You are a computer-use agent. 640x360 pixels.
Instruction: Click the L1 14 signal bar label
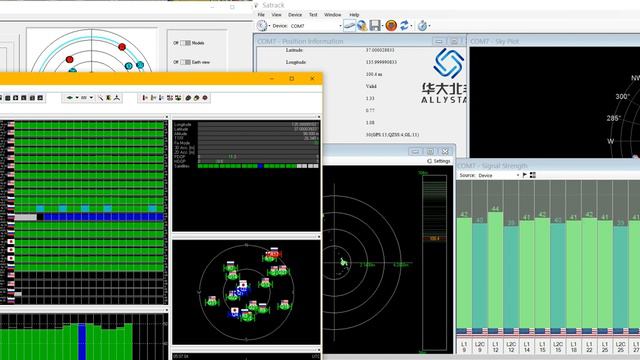coord(527,347)
